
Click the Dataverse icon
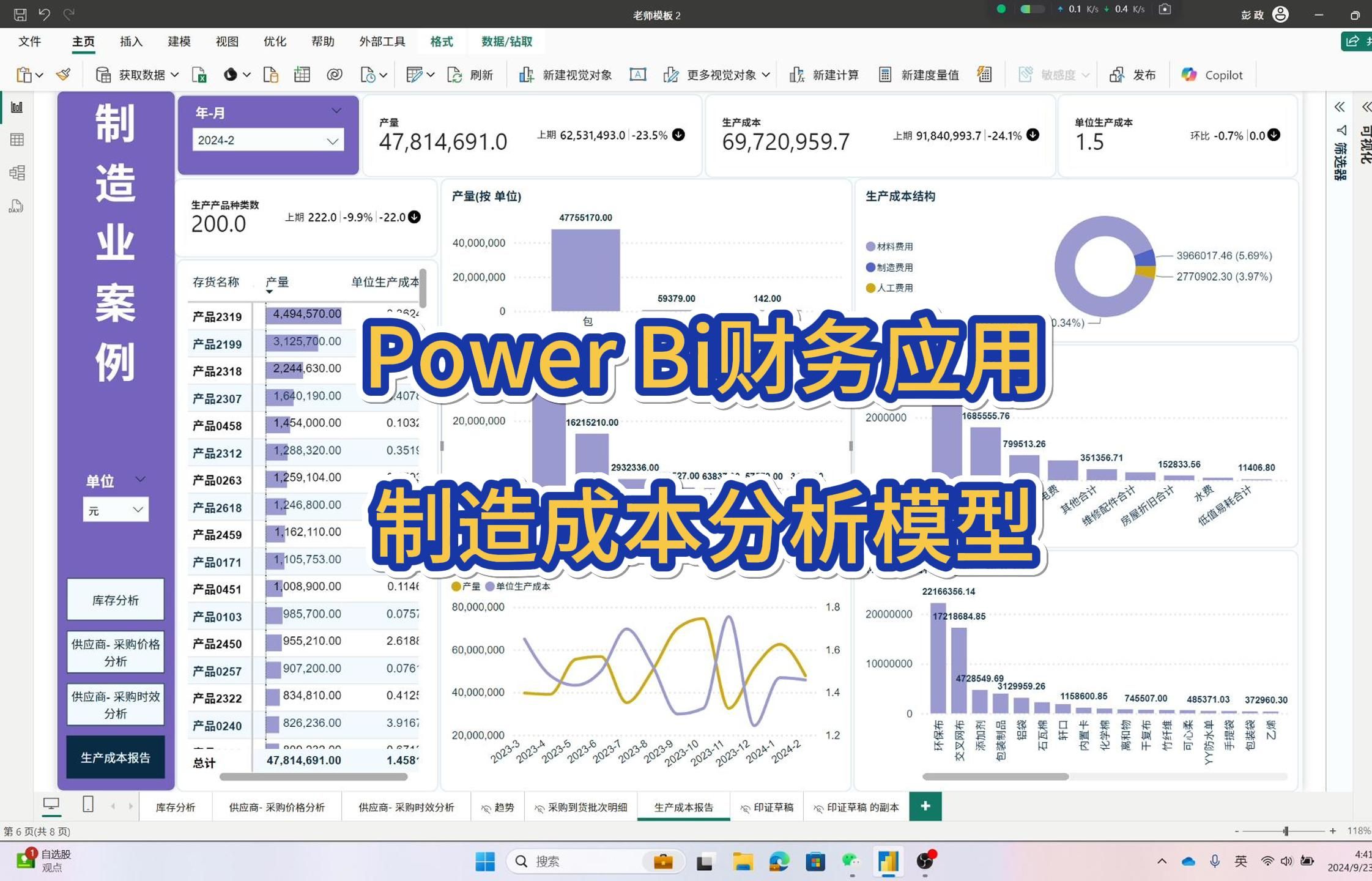click(x=335, y=75)
